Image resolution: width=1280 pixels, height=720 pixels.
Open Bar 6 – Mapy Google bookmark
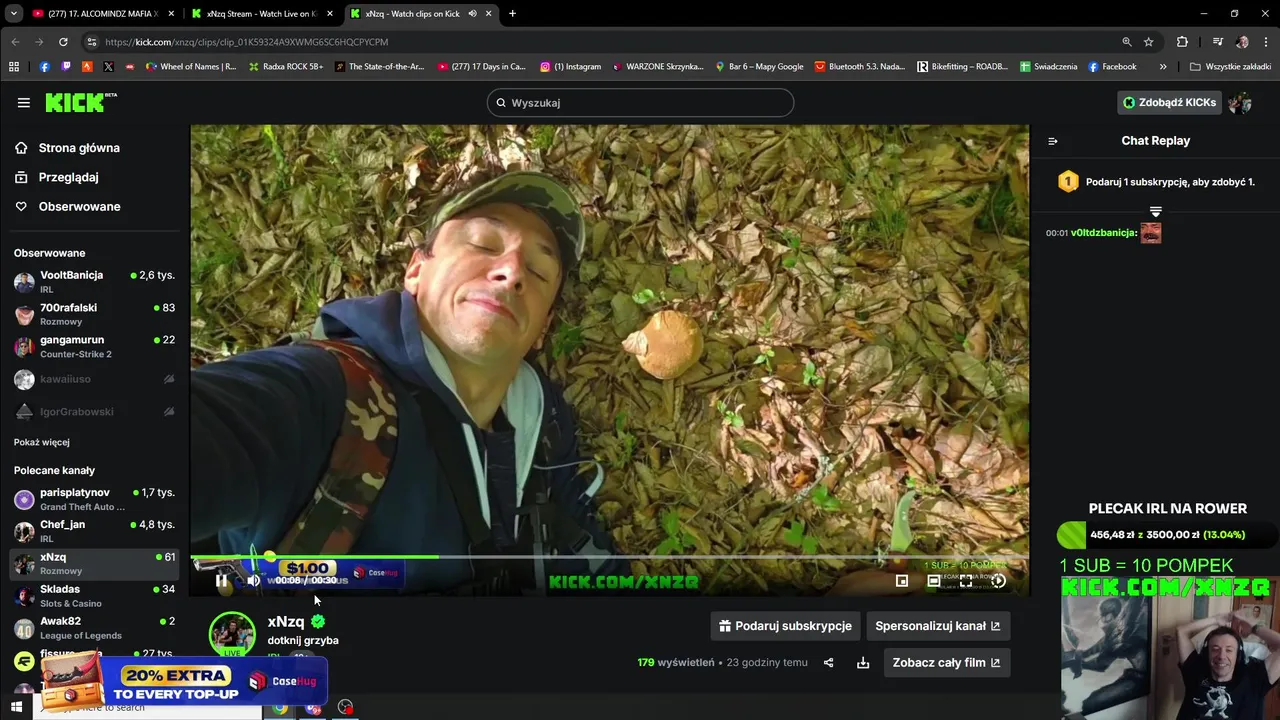pyautogui.click(x=759, y=67)
